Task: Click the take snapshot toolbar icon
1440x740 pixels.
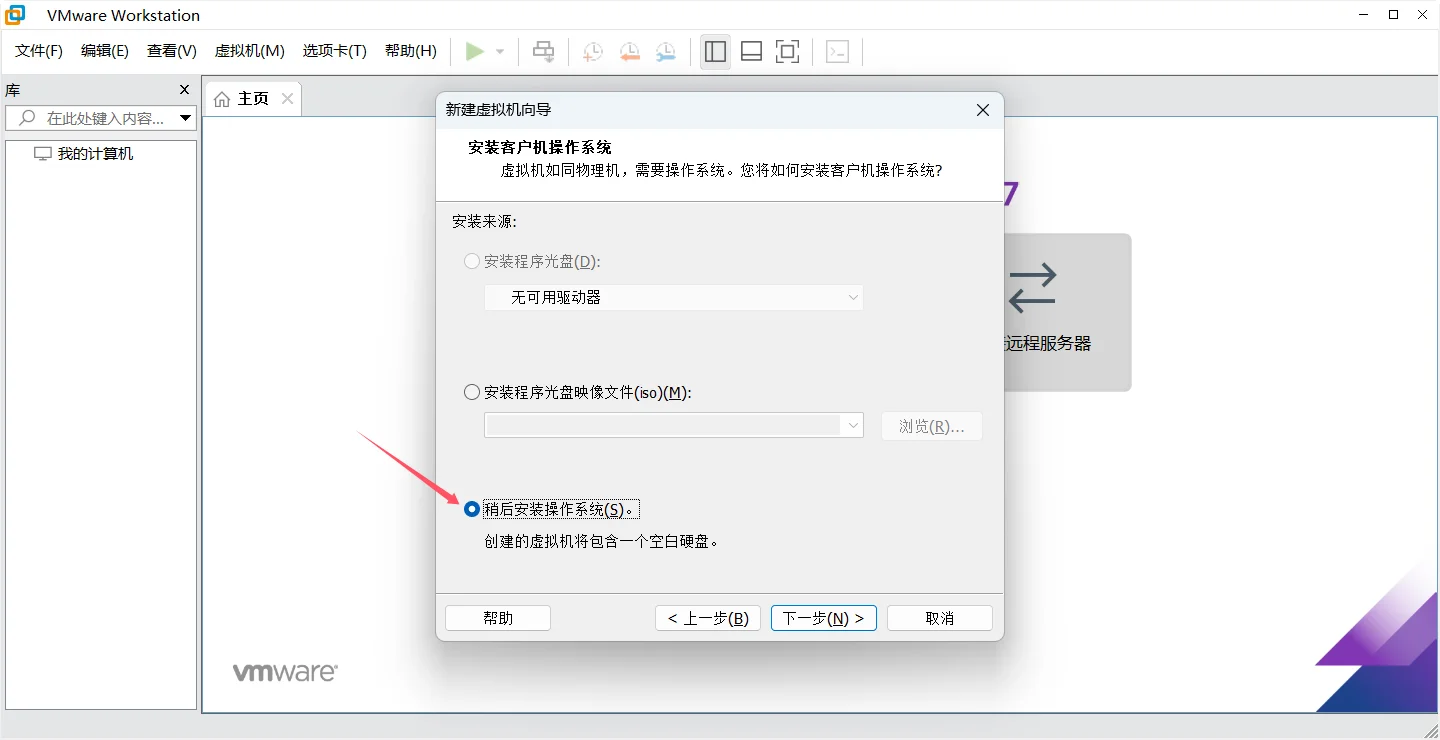Action: click(x=593, y=52)
